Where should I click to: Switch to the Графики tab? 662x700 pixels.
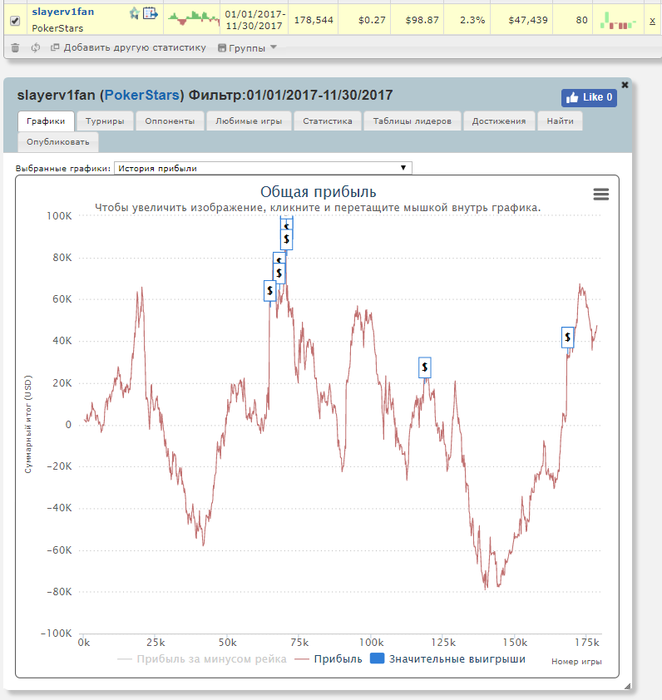[x=46, y=121]
